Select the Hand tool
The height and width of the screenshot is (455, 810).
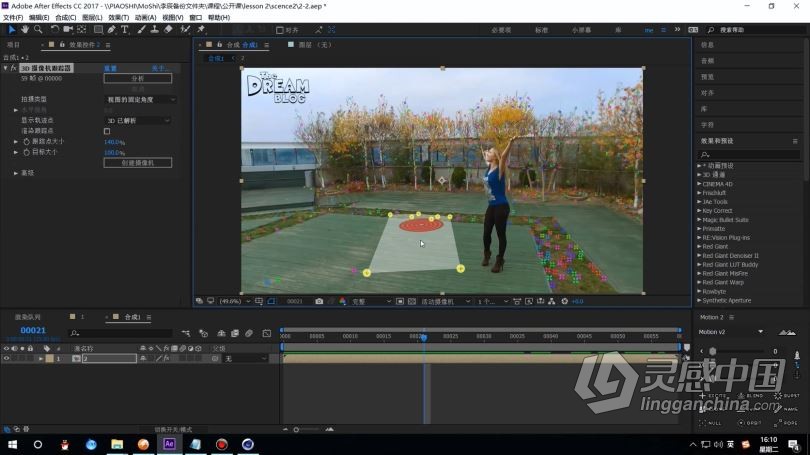25,30
